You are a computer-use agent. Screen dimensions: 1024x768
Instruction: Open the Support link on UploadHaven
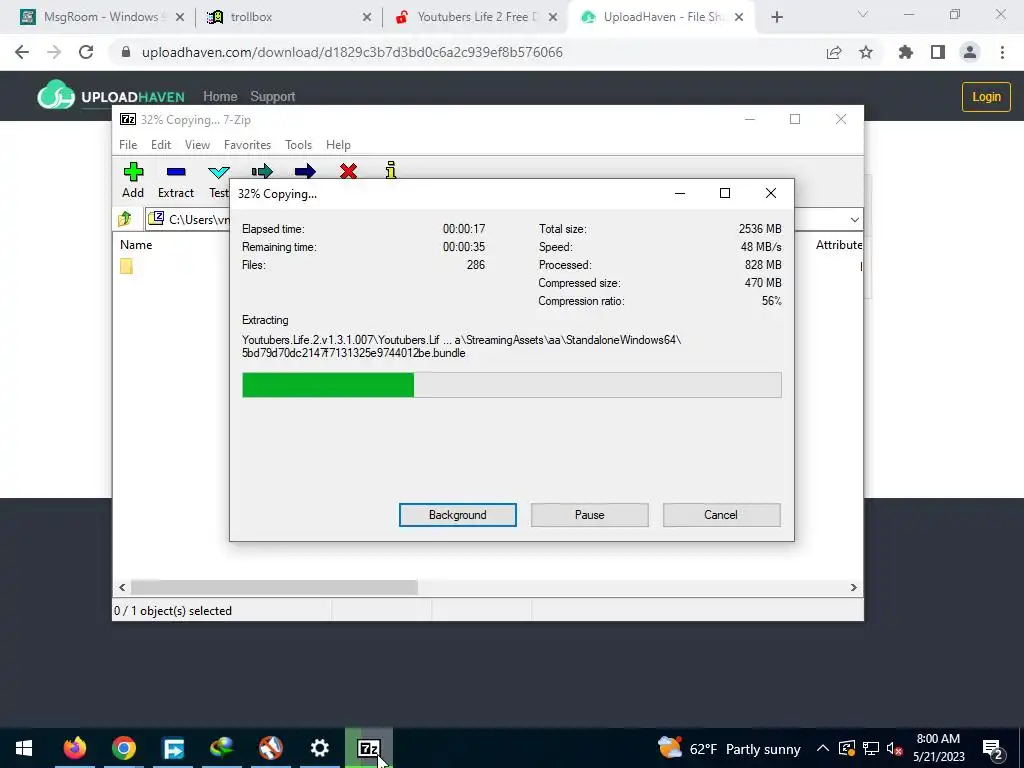pyautogui.click(x=272, y=97)
